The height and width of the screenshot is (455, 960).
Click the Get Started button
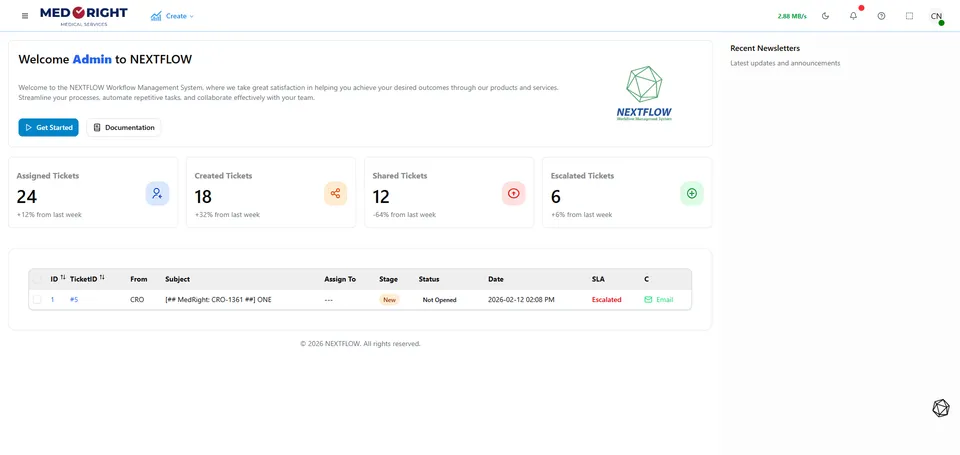click(48, 127)
